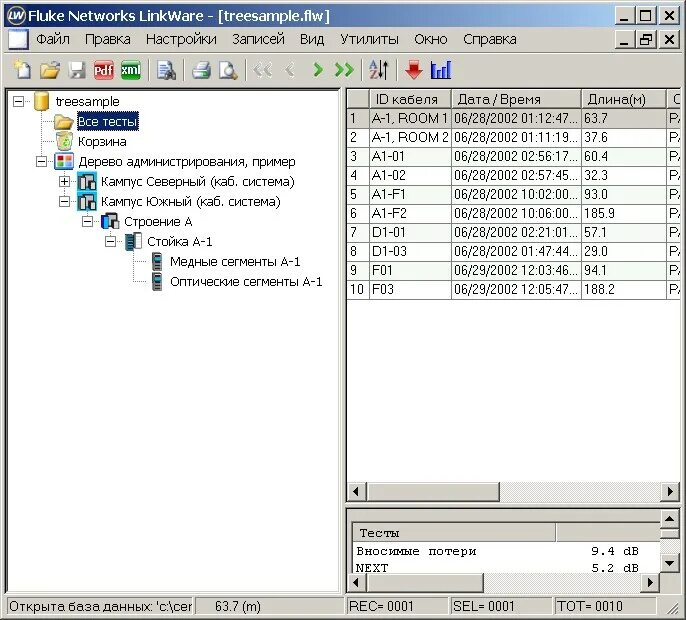The height and width of the screenshot is (620, 686).
Task: Export results with the PDF icon
Action: click(x=104, y=70)
